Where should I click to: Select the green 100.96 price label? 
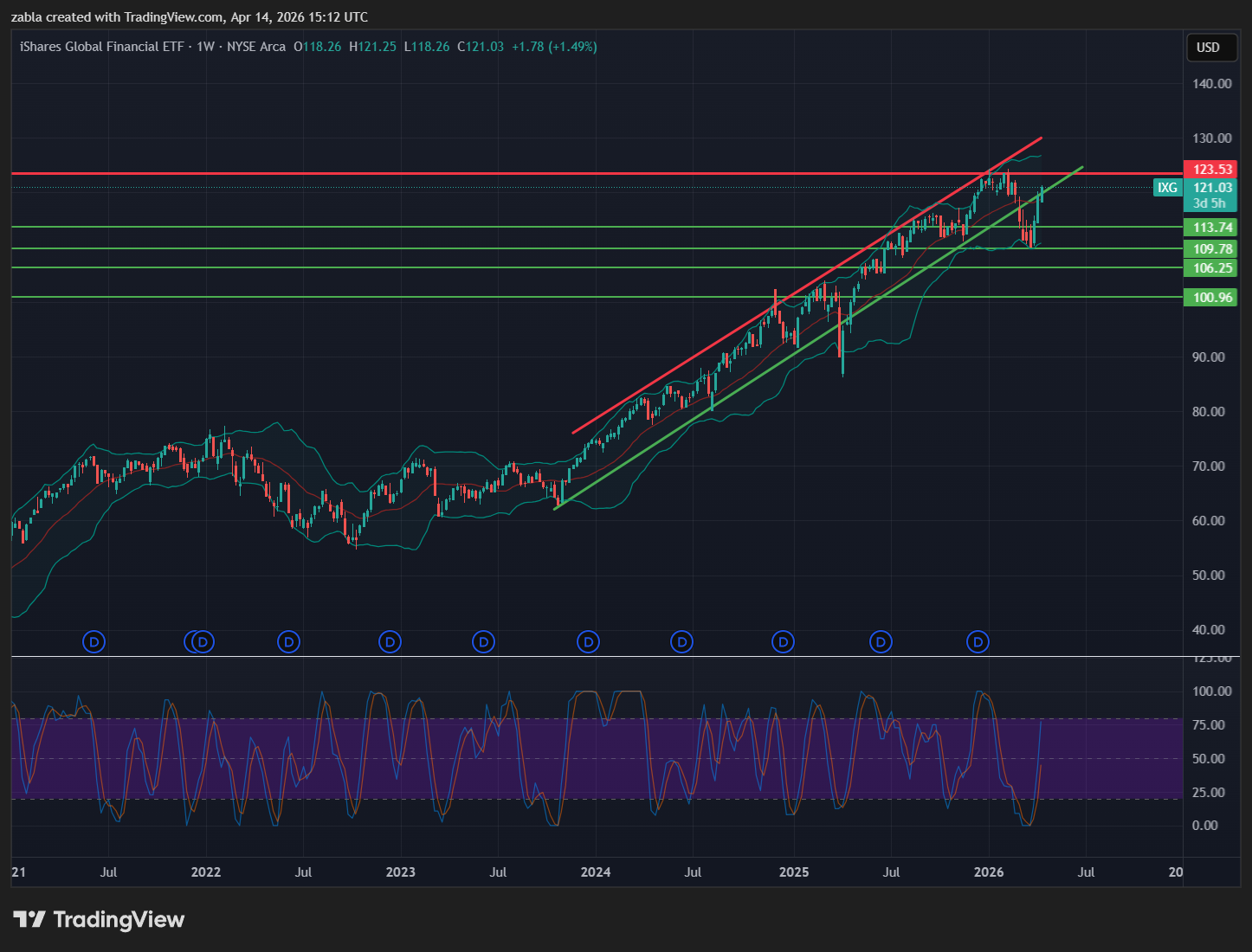click(x=1211, y=298)
